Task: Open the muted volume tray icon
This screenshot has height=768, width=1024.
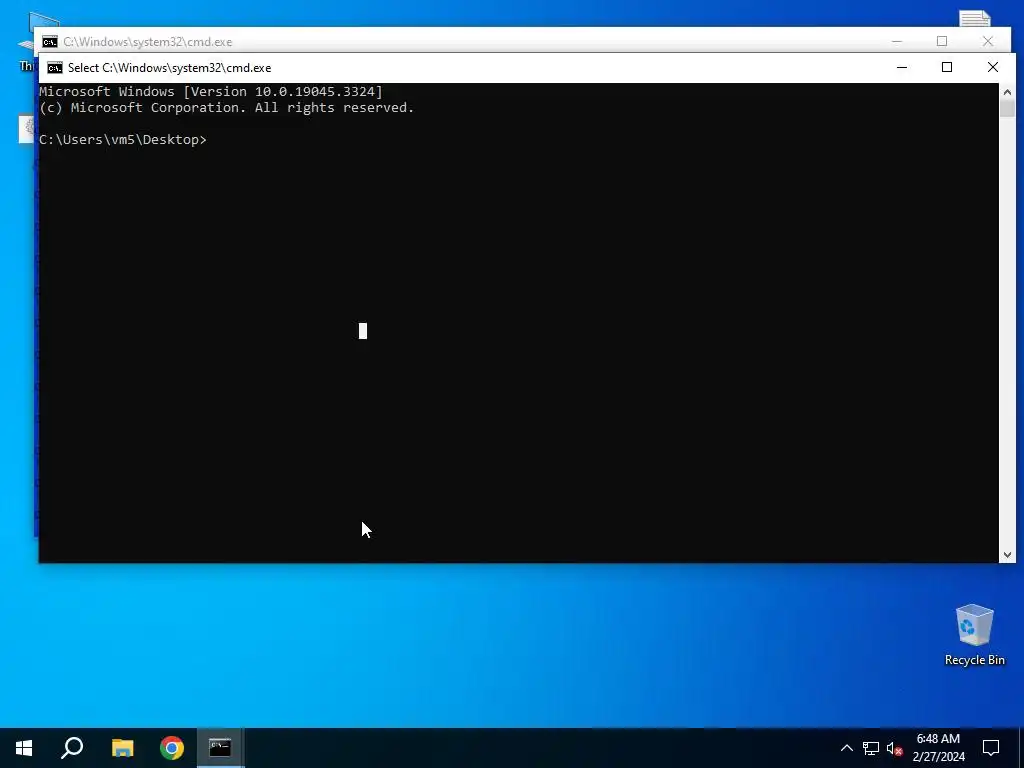Action: 895,748
